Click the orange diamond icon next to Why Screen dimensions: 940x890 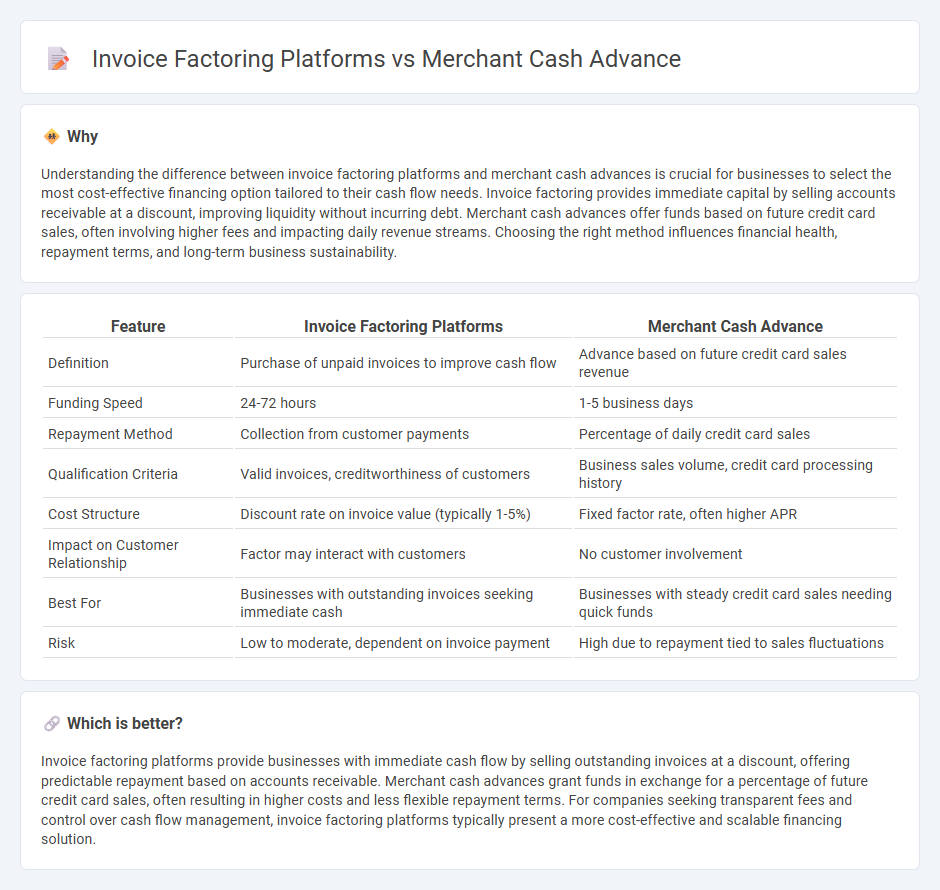click(52, 137)
